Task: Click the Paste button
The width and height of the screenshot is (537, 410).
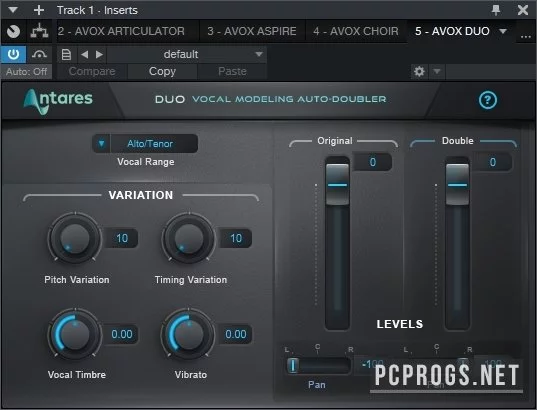Action: 232,71
